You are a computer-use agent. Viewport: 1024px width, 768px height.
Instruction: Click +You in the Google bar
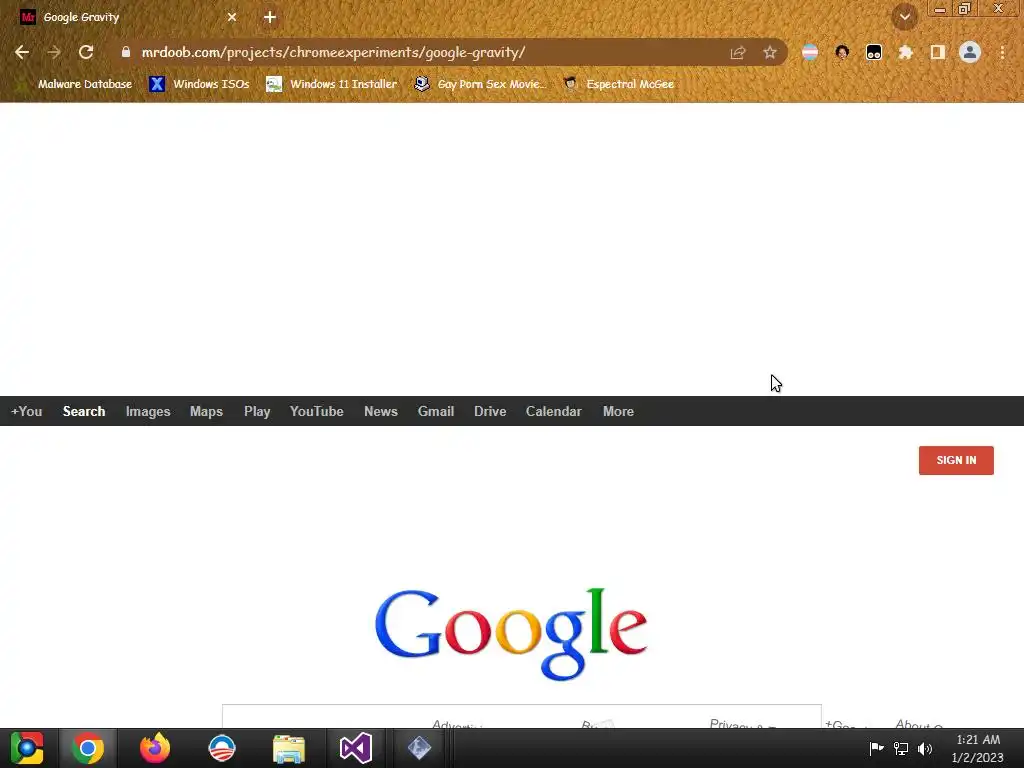(x=27, y=411)
